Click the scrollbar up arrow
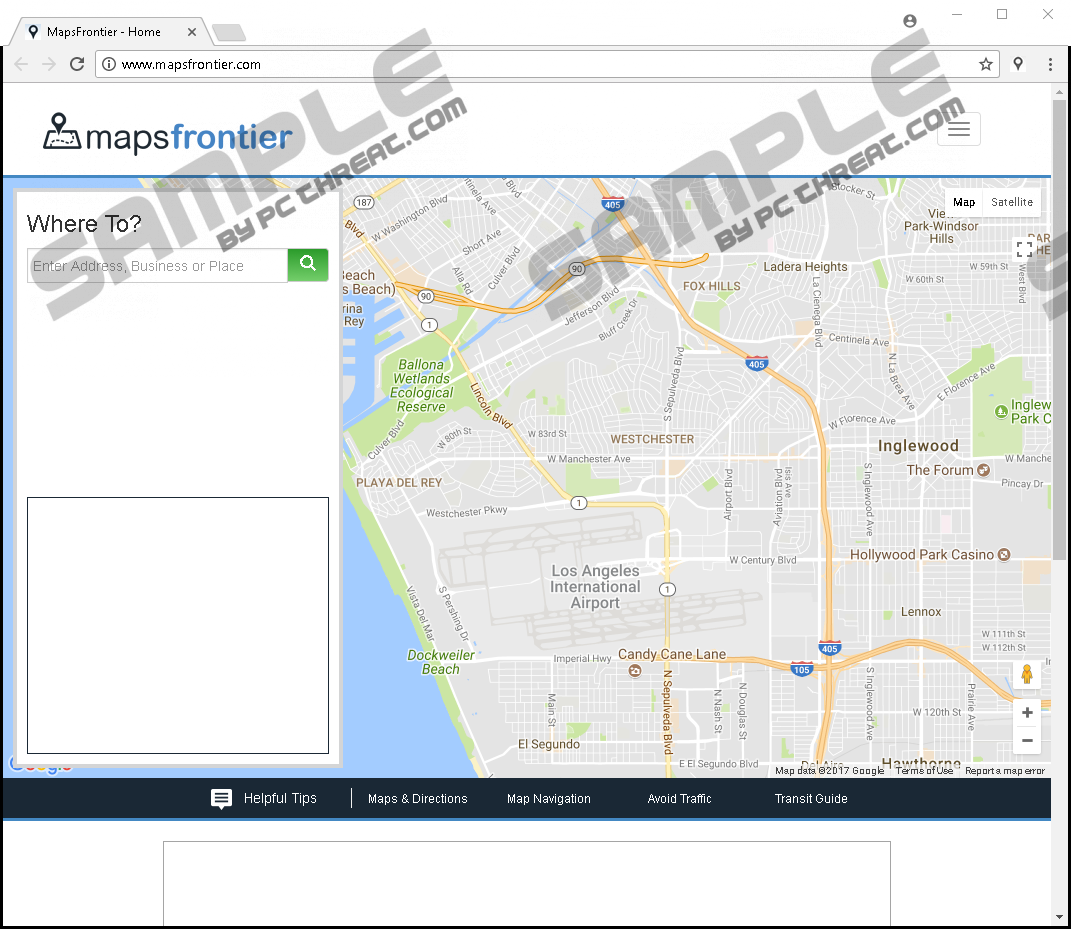This screenshot has height=929, width=1071. [1059, 92]
